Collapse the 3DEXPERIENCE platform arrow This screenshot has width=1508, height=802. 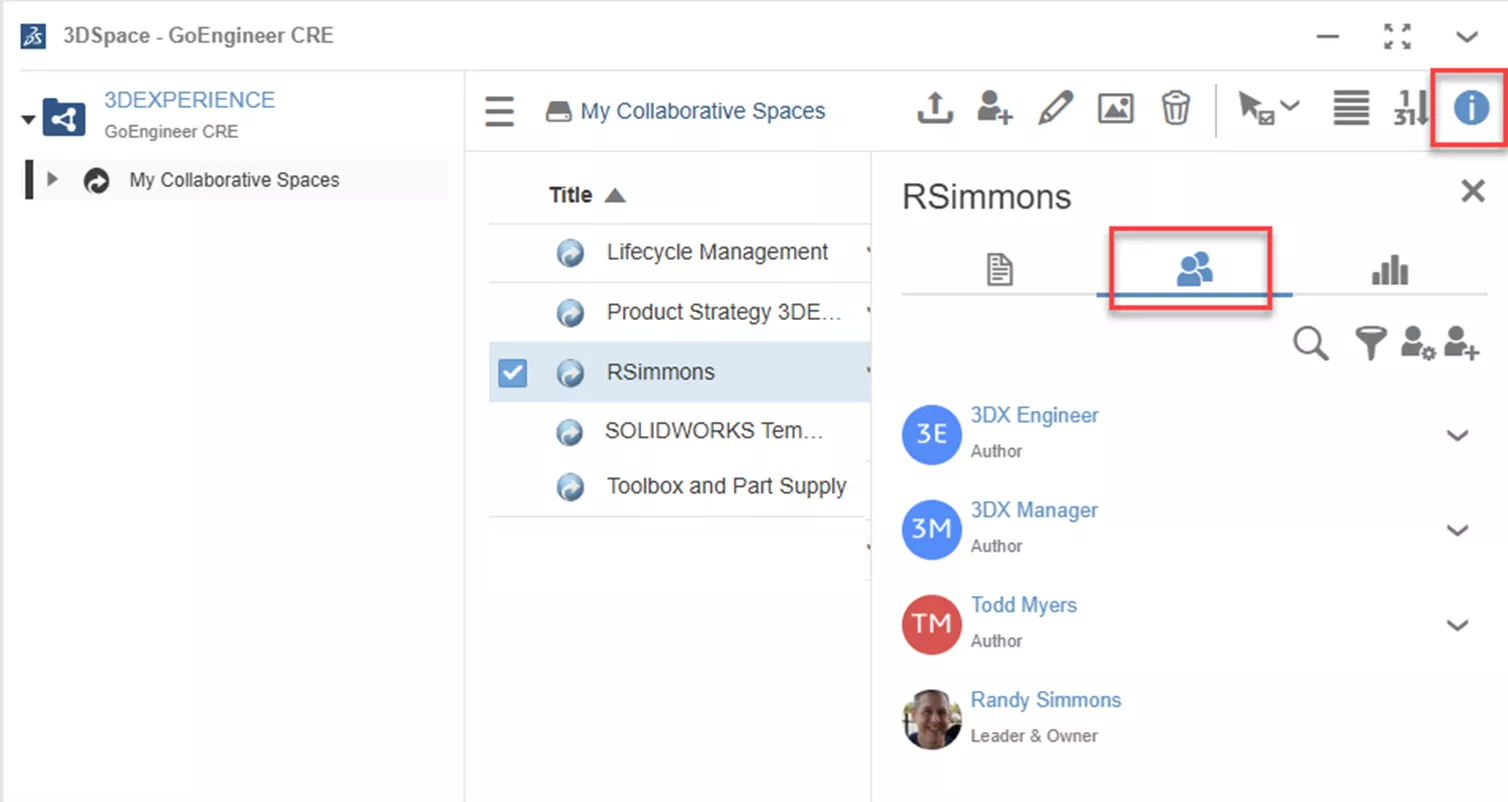tap(28, 119)
